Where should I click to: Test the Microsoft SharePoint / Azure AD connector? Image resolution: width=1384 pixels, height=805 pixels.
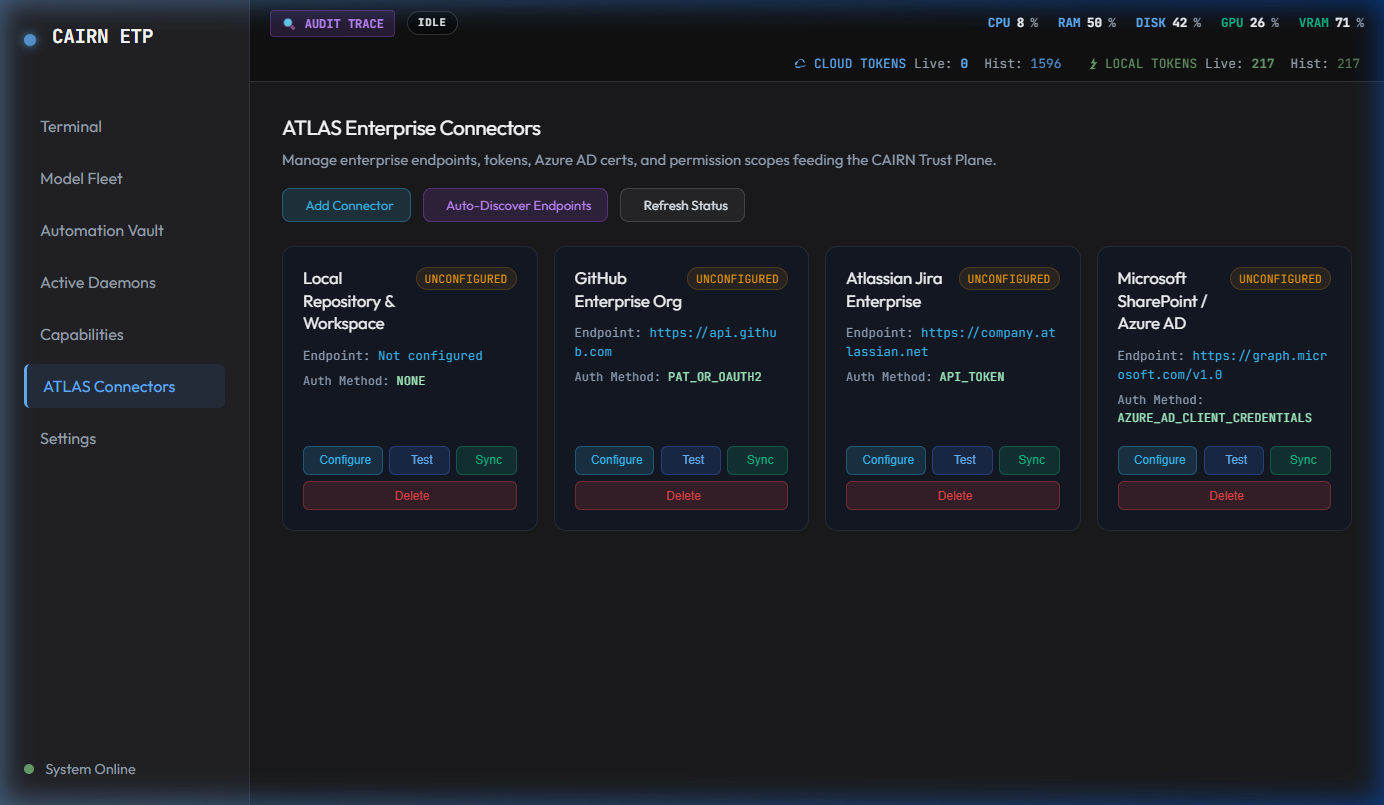(1235, 460)
